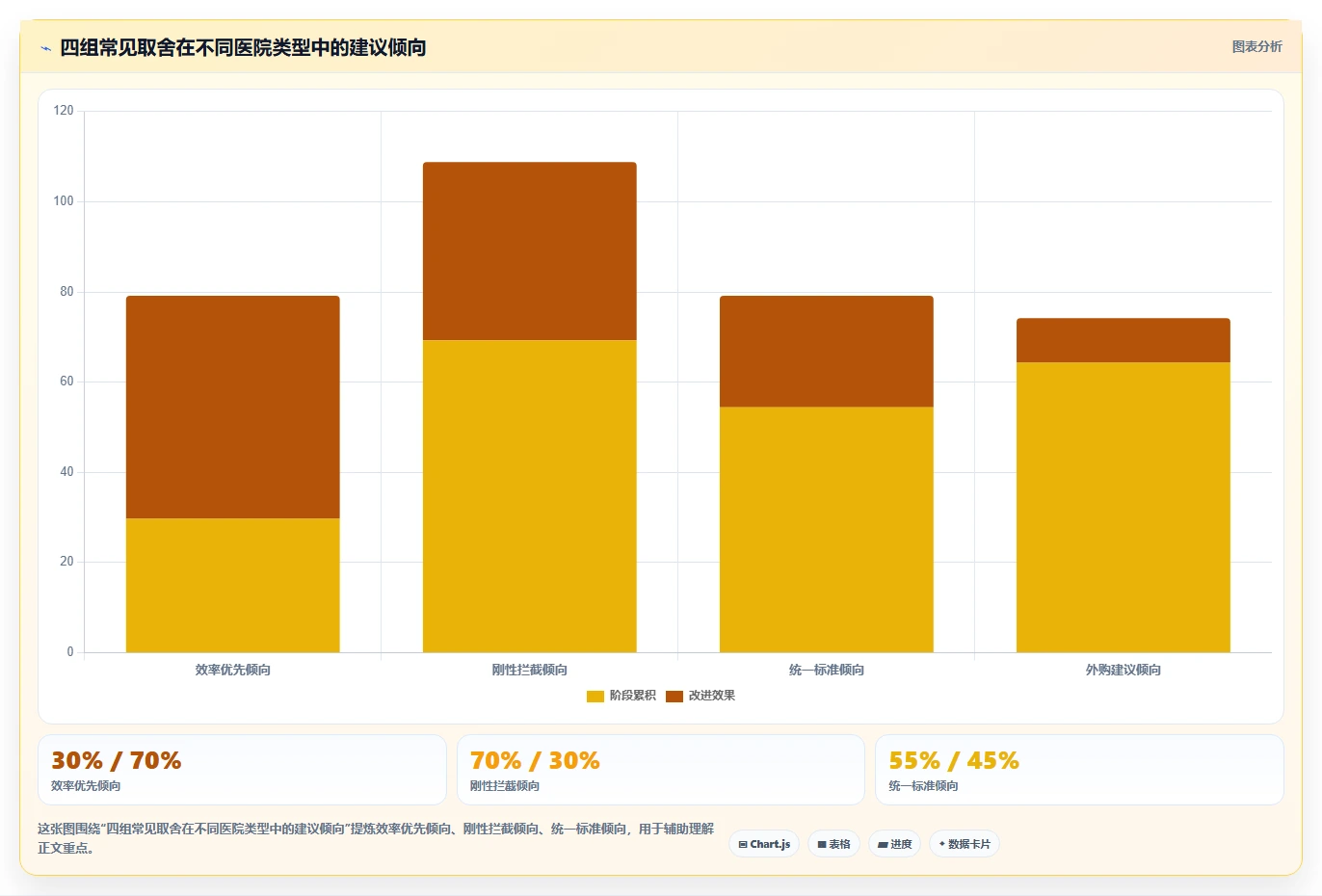
Task: Click the 统一标准倾向 x-axis label
Action: [827, 670]
